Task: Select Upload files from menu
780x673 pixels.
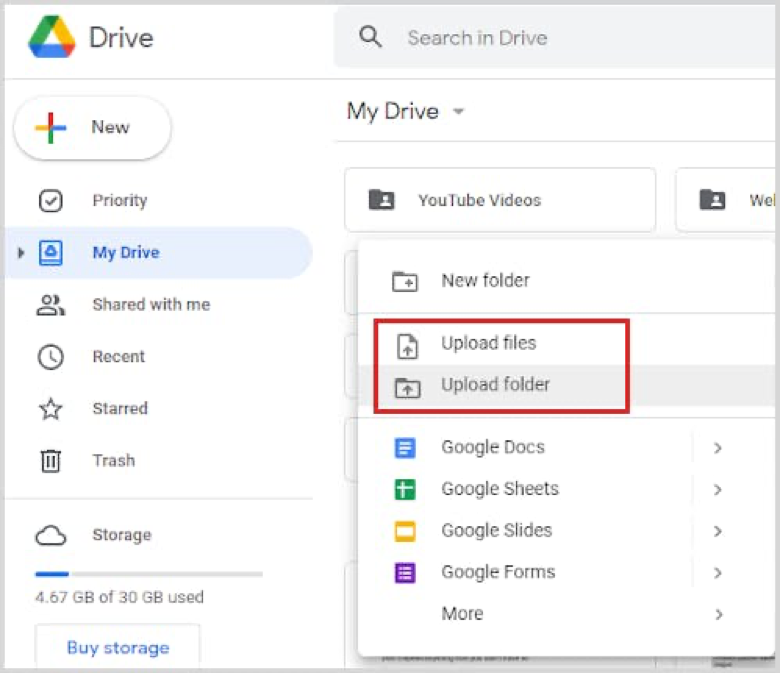Action: 488,344
